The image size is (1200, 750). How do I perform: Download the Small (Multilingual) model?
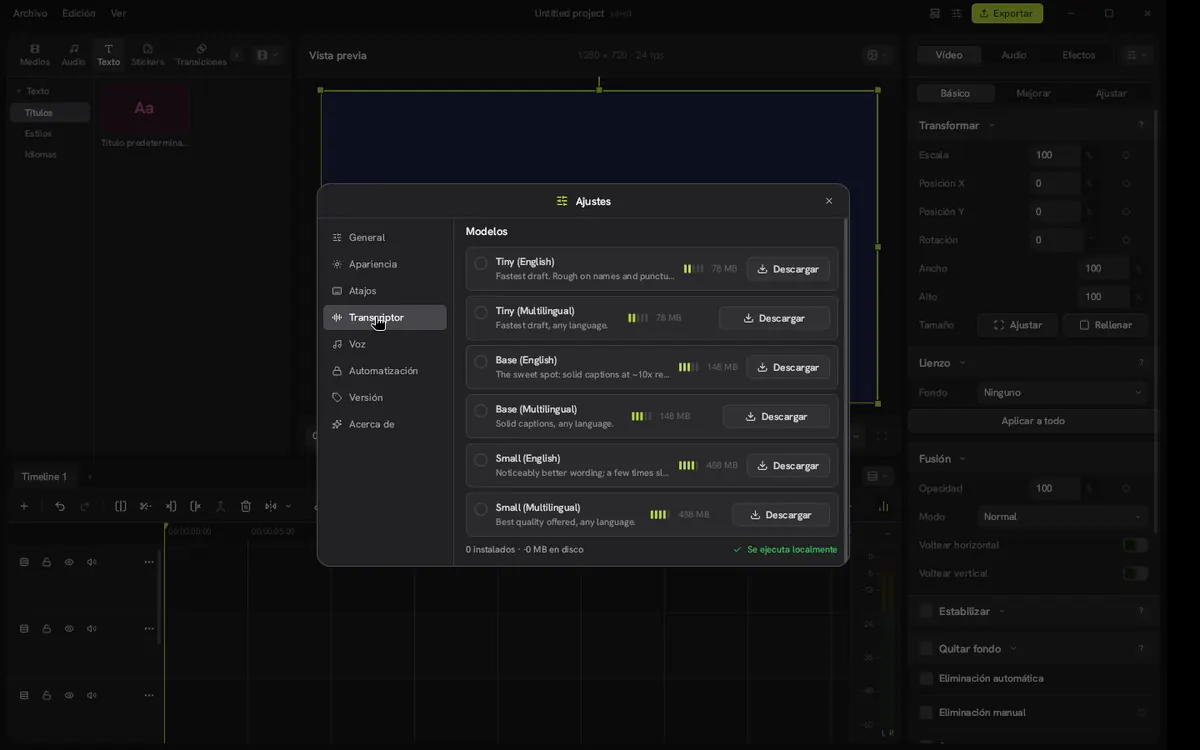(x=781, y=515)
